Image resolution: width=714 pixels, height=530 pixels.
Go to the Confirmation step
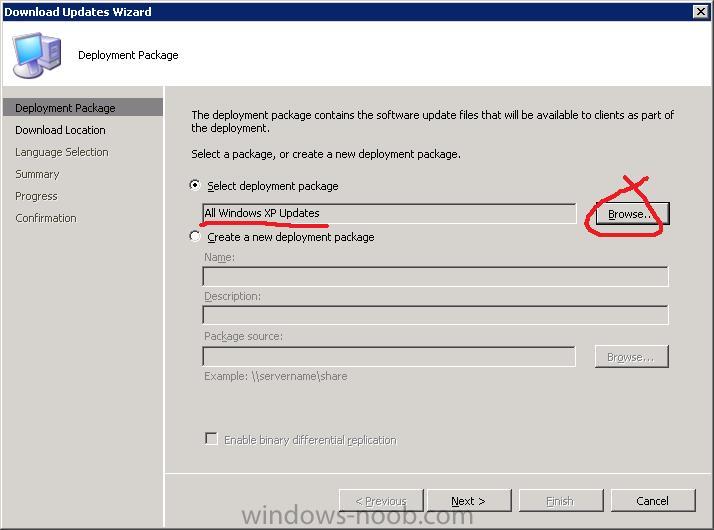tap(46, 218)
